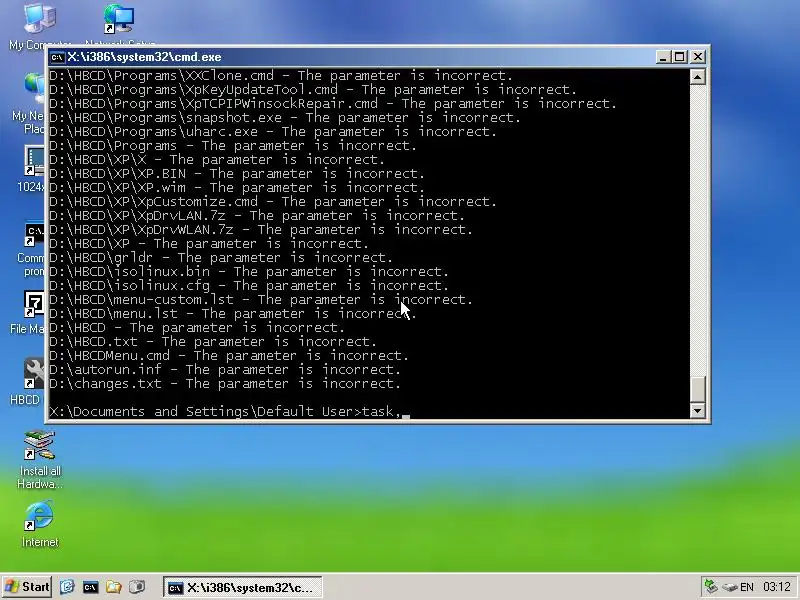Click the 'D:\HBCD\XP\XP.BIN' line
Image resolution: width=800 pixels, height=600 pixels.
tap(237, 174)
